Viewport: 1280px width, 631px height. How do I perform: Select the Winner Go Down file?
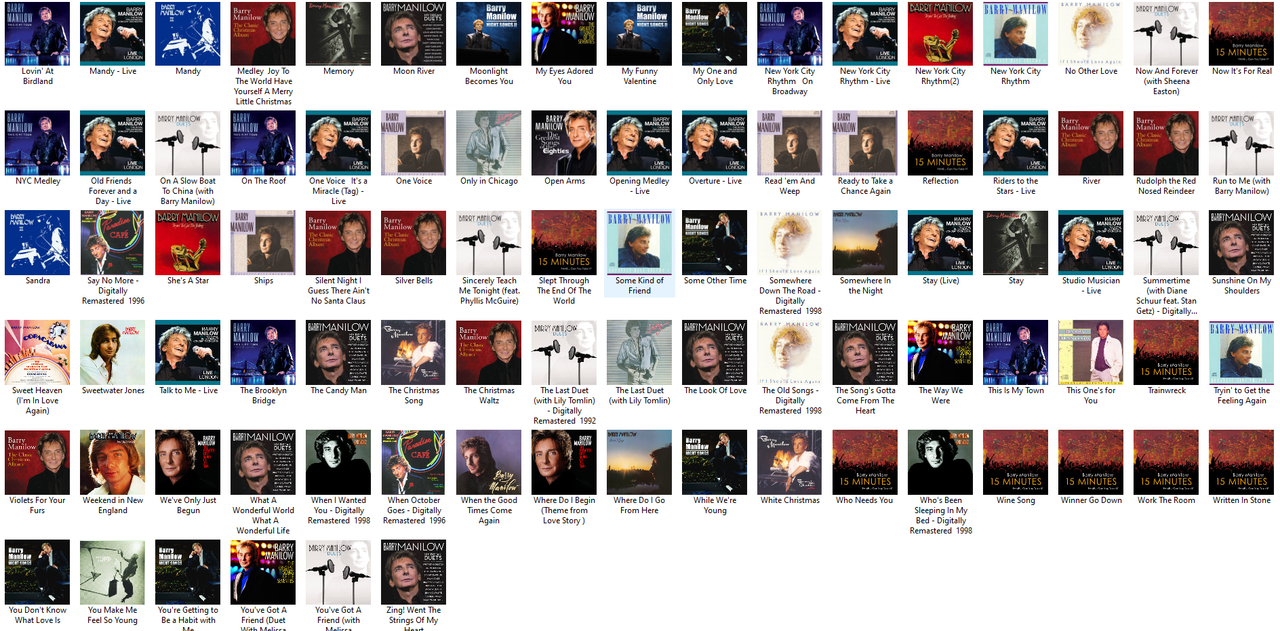[1091, 463]
